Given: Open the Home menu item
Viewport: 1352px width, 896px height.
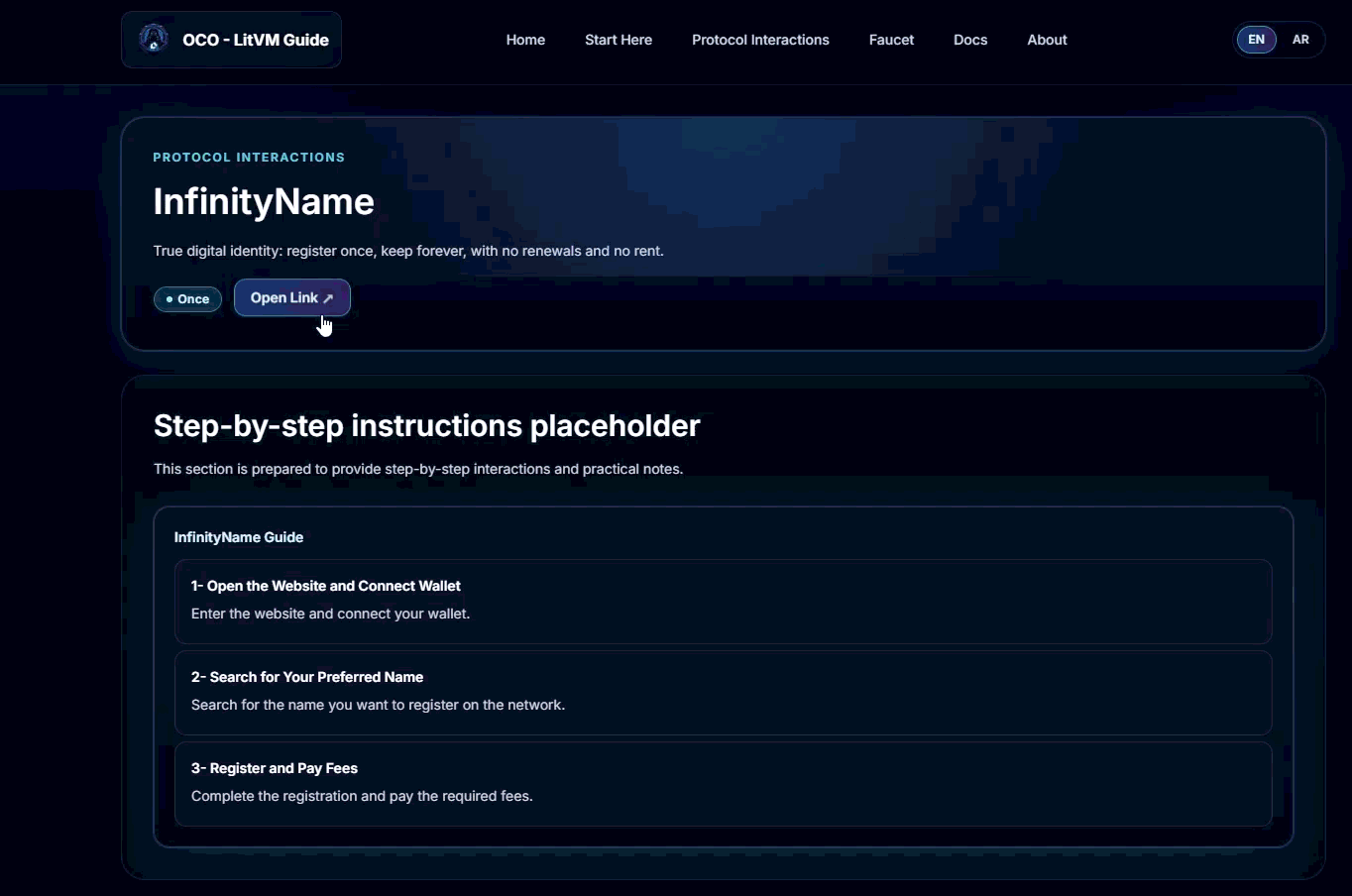Looking at the screenshot, I should click(525, 40).
